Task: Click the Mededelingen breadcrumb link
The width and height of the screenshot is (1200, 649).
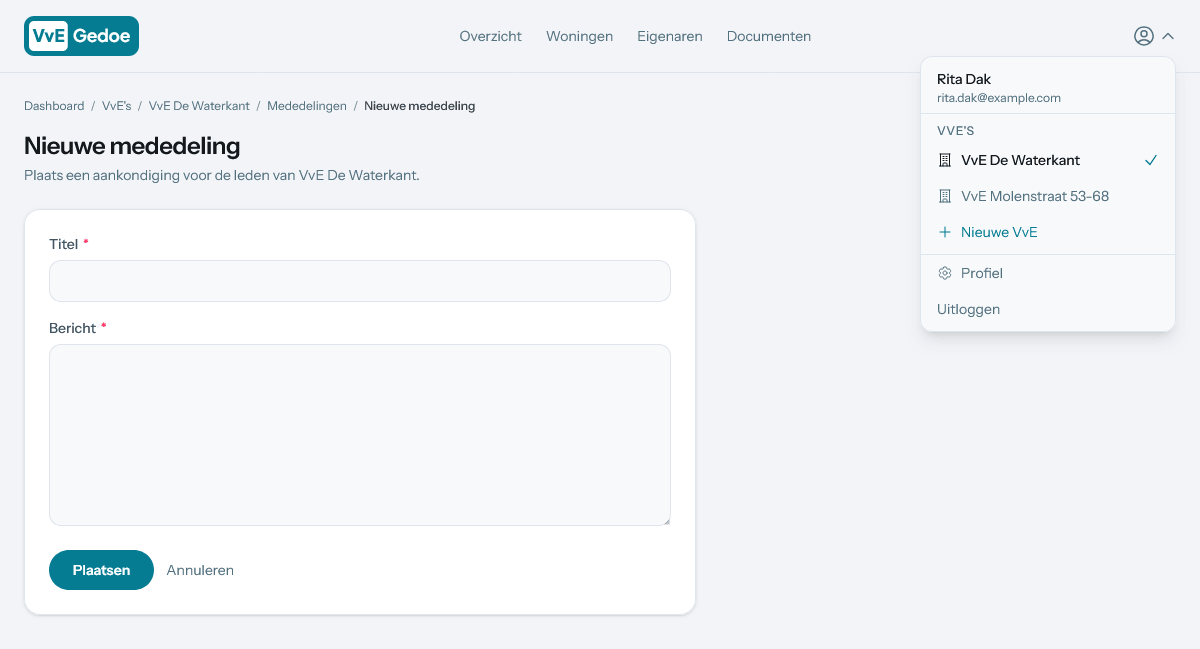Action: tap(307, 105)
